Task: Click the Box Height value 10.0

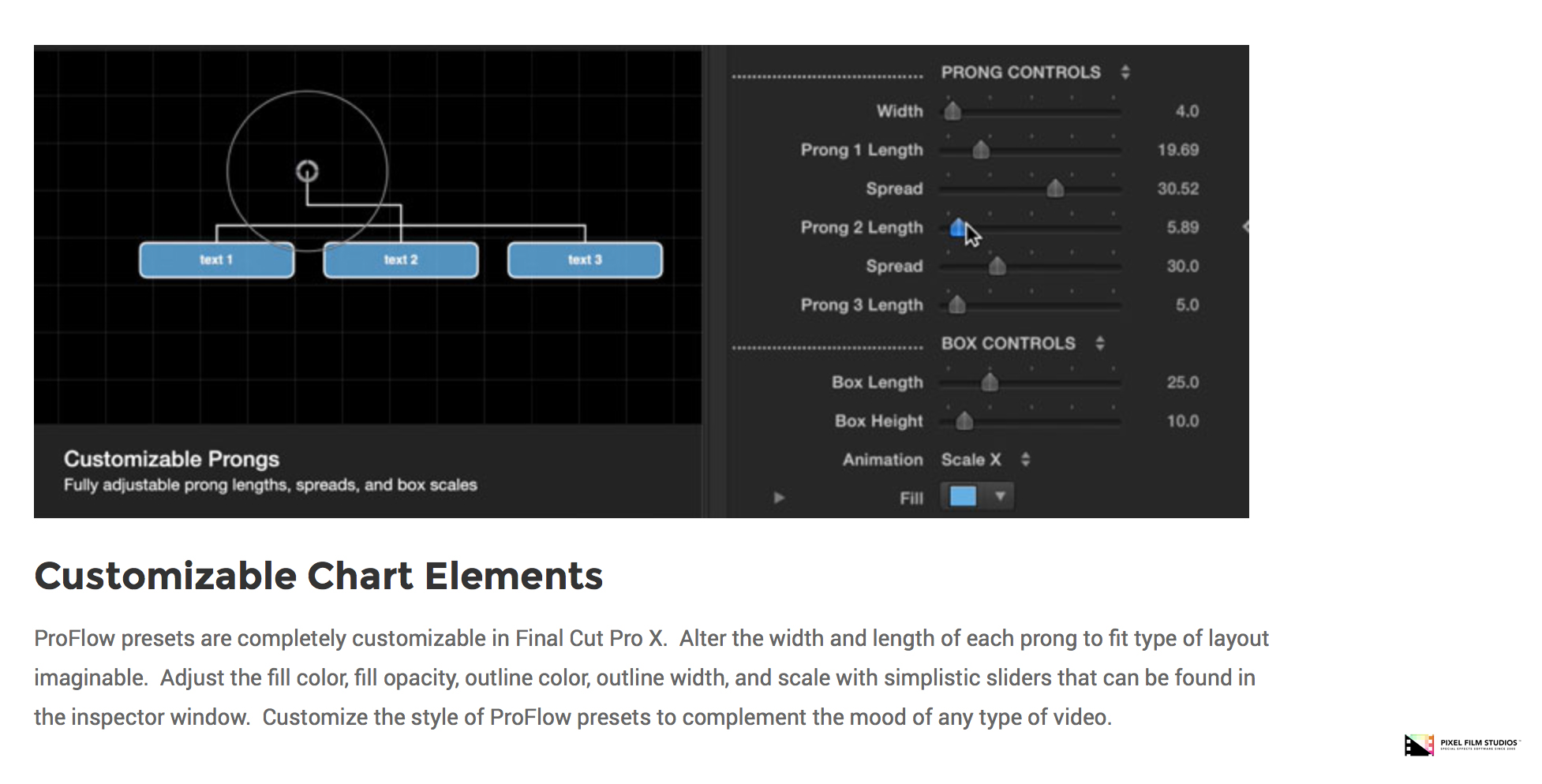Action: [1183, 421]
